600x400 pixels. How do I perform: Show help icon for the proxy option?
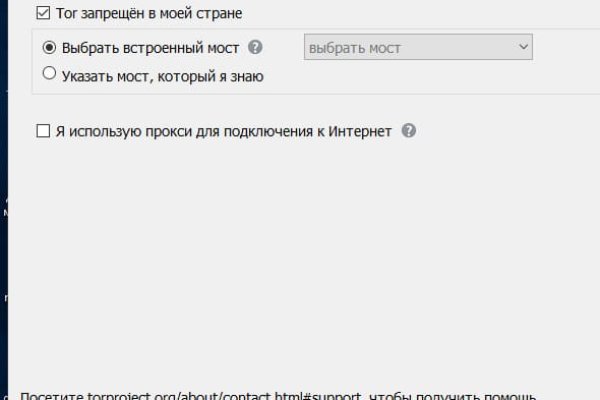pos(409,131)
